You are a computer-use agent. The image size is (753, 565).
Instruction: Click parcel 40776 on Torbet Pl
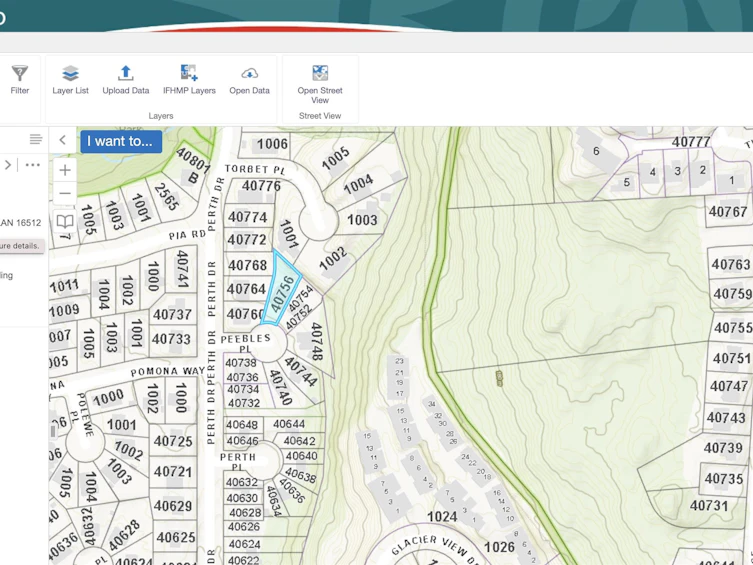coord(261,186)
